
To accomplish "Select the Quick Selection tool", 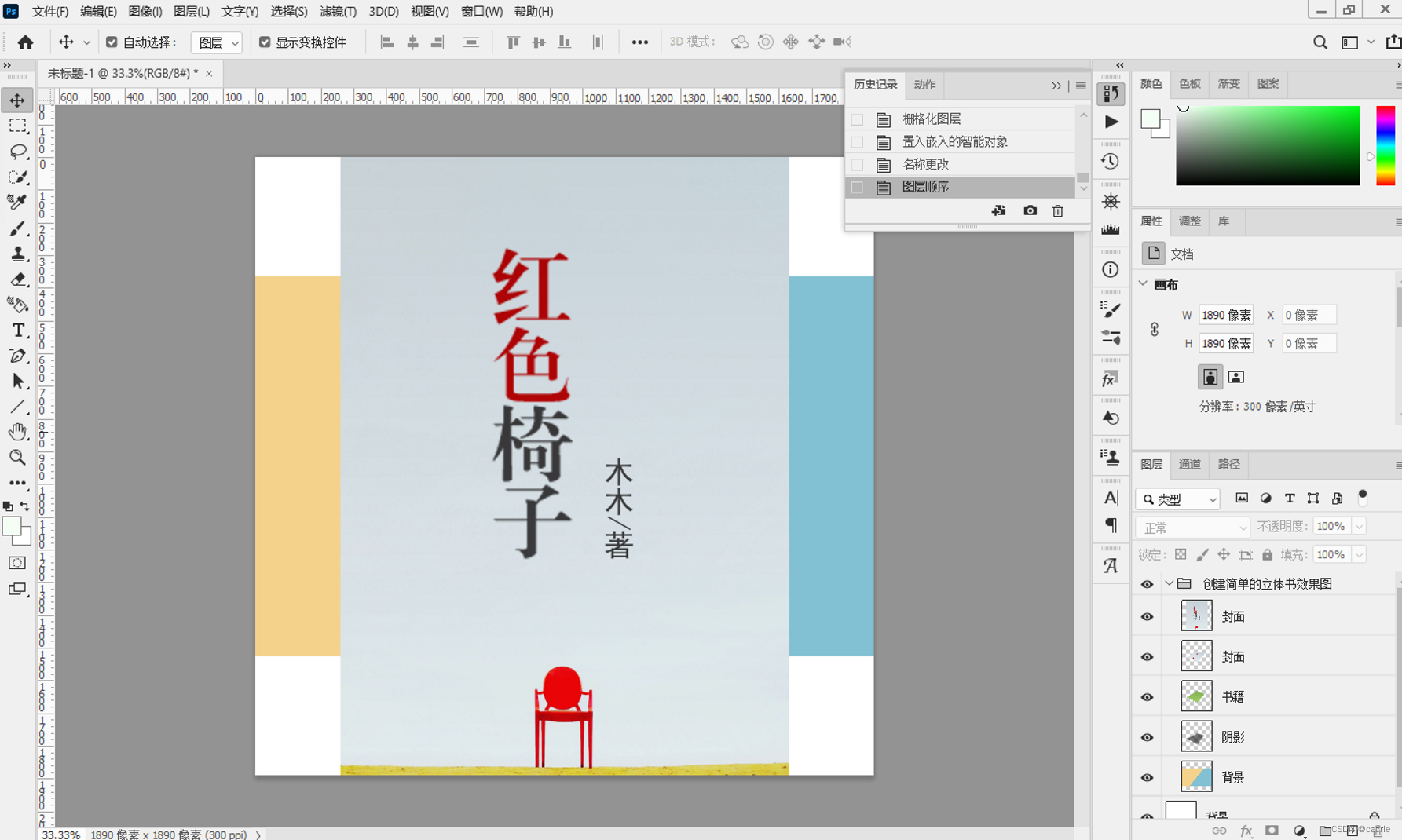I will pos(17,177).
